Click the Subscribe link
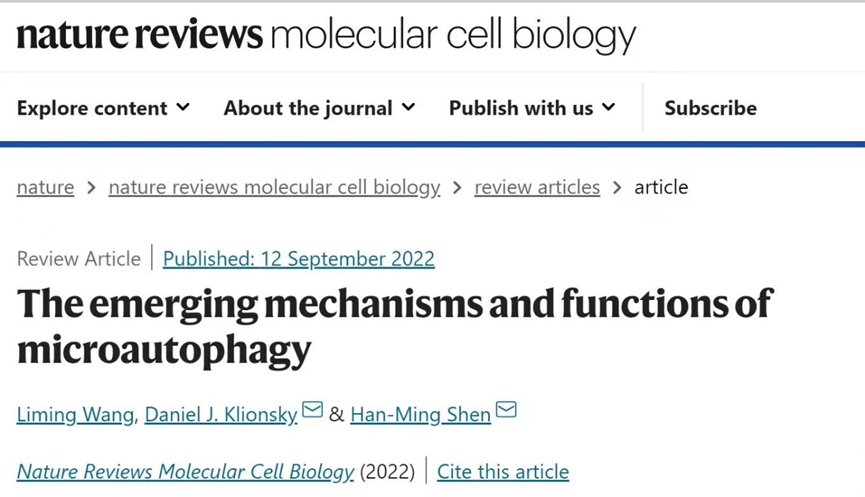Image resolution: width=865 pixels, height=497 pixels. coord(710,108)
